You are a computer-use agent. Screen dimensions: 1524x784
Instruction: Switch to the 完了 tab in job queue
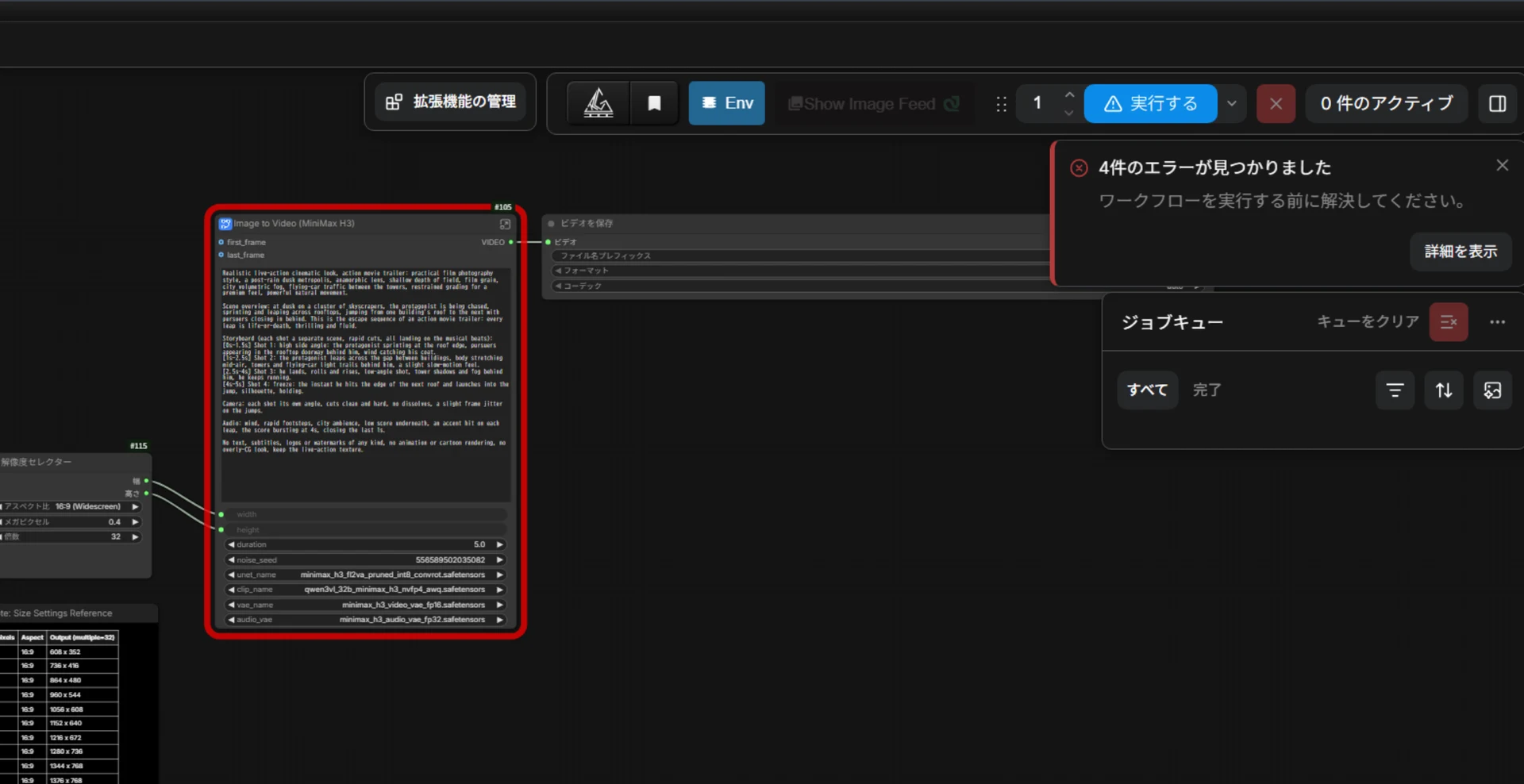(1206, 390)
